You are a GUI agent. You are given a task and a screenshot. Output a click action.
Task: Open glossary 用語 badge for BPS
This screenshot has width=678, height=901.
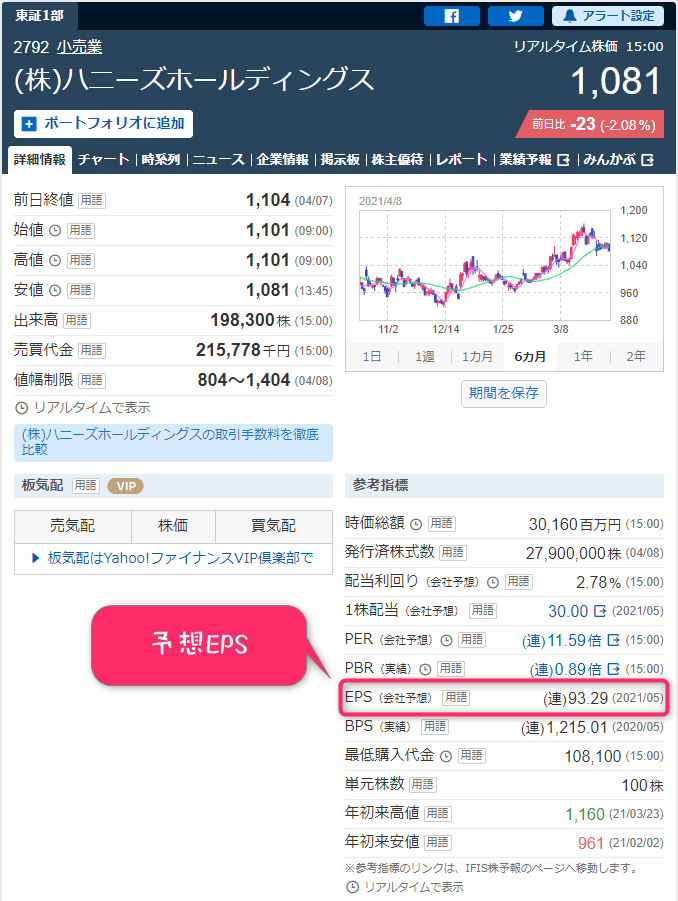point(435,727)
